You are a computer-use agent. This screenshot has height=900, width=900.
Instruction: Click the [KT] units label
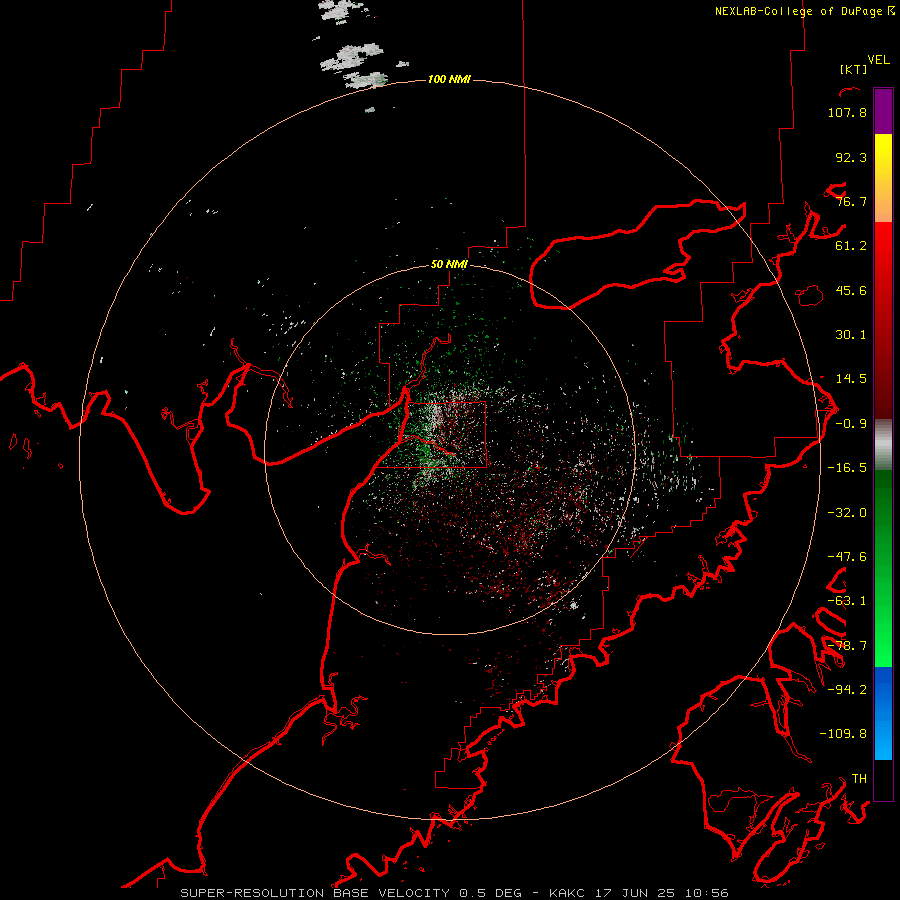pos(853,69)
